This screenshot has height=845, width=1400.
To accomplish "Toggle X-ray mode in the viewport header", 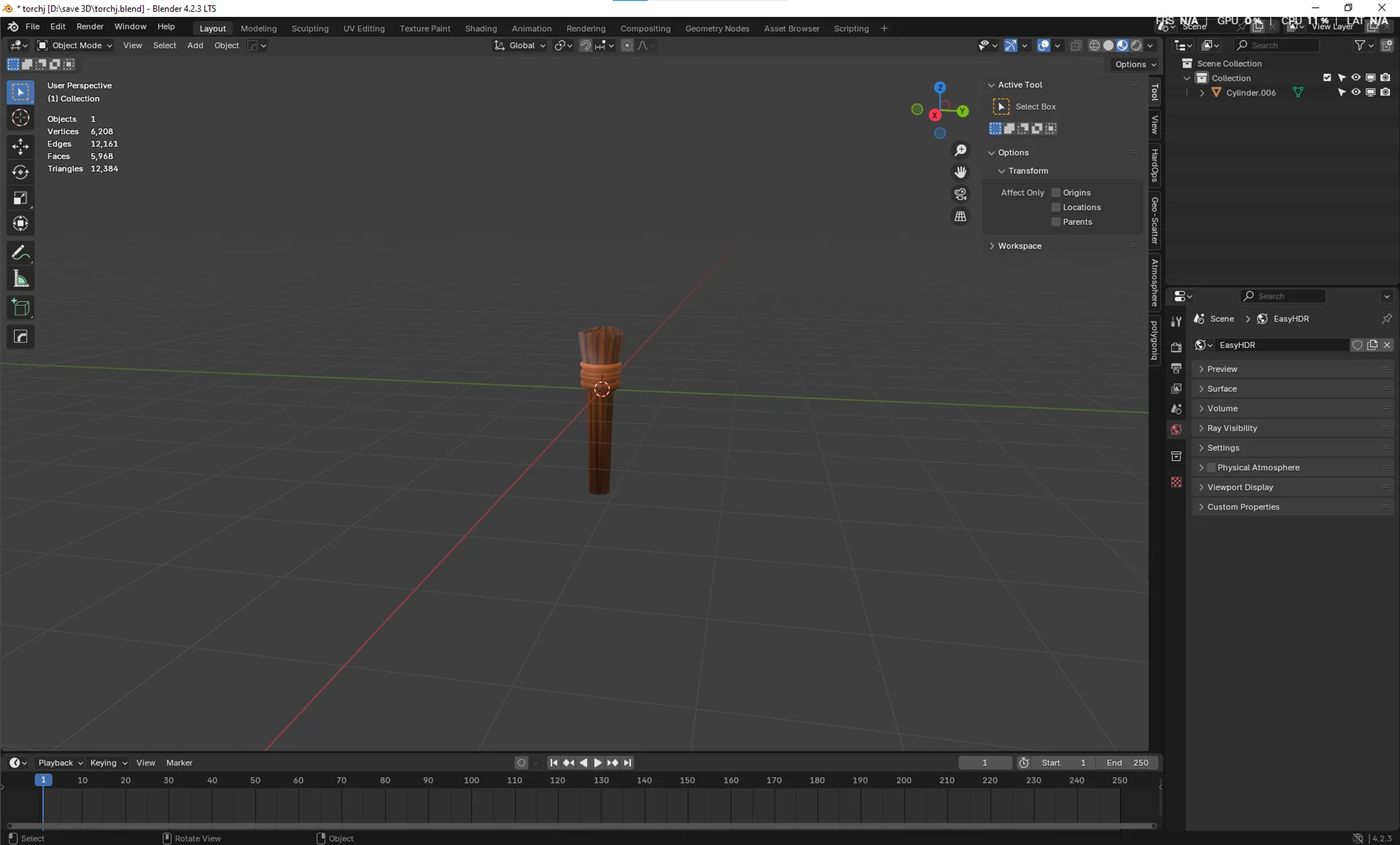I will [1076, 45].
